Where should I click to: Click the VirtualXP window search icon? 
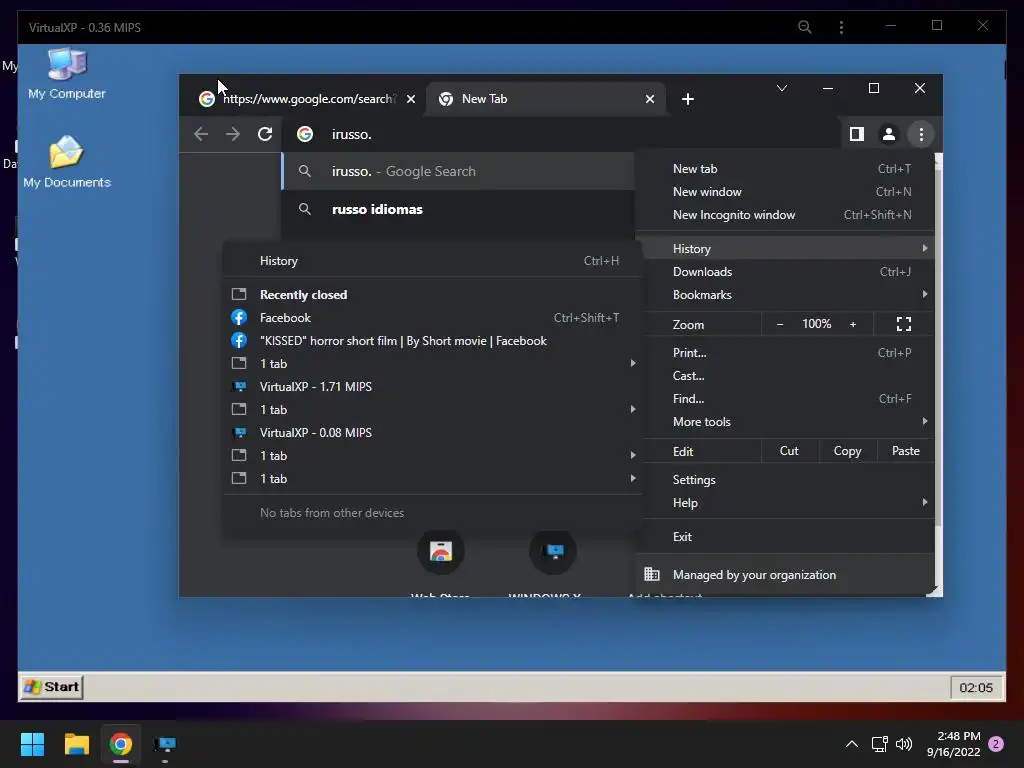805,27
